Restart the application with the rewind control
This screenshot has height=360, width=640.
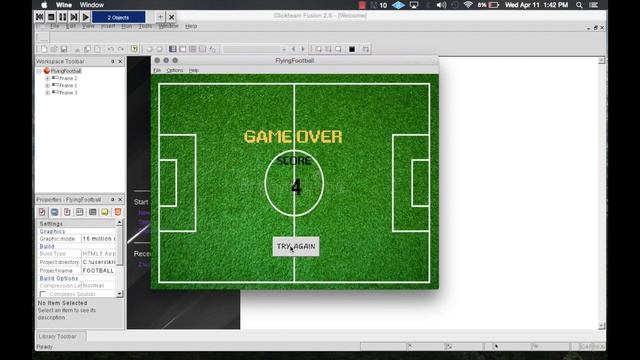40,17
